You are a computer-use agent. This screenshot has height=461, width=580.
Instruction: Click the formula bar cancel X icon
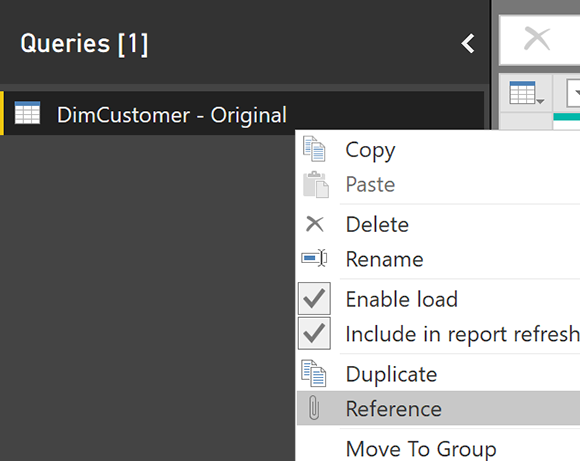coord(537,38)
